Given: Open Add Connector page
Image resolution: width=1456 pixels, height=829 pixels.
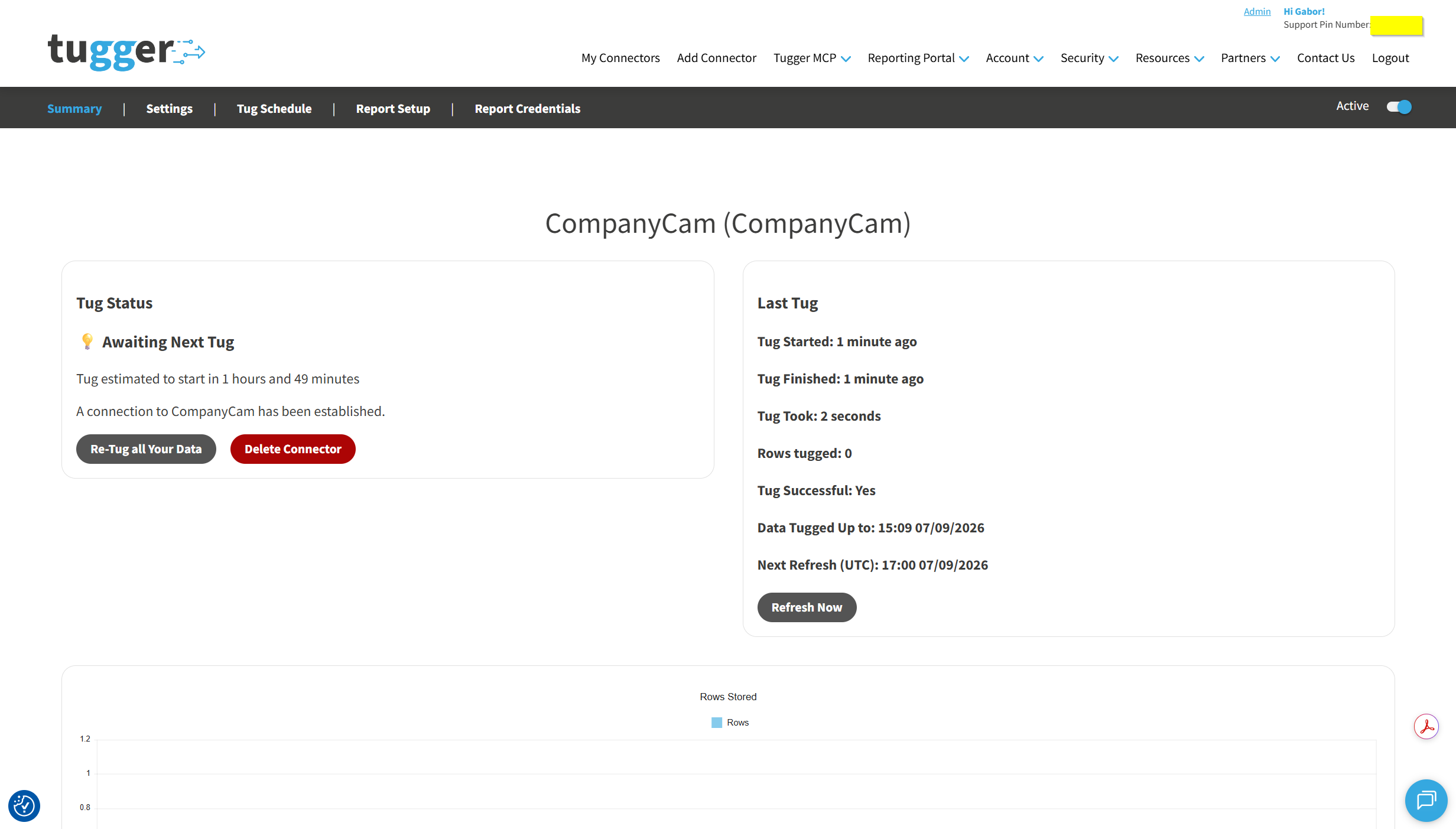Looking at the screenshot, I should pyautogui.click(x=716, y=58).
